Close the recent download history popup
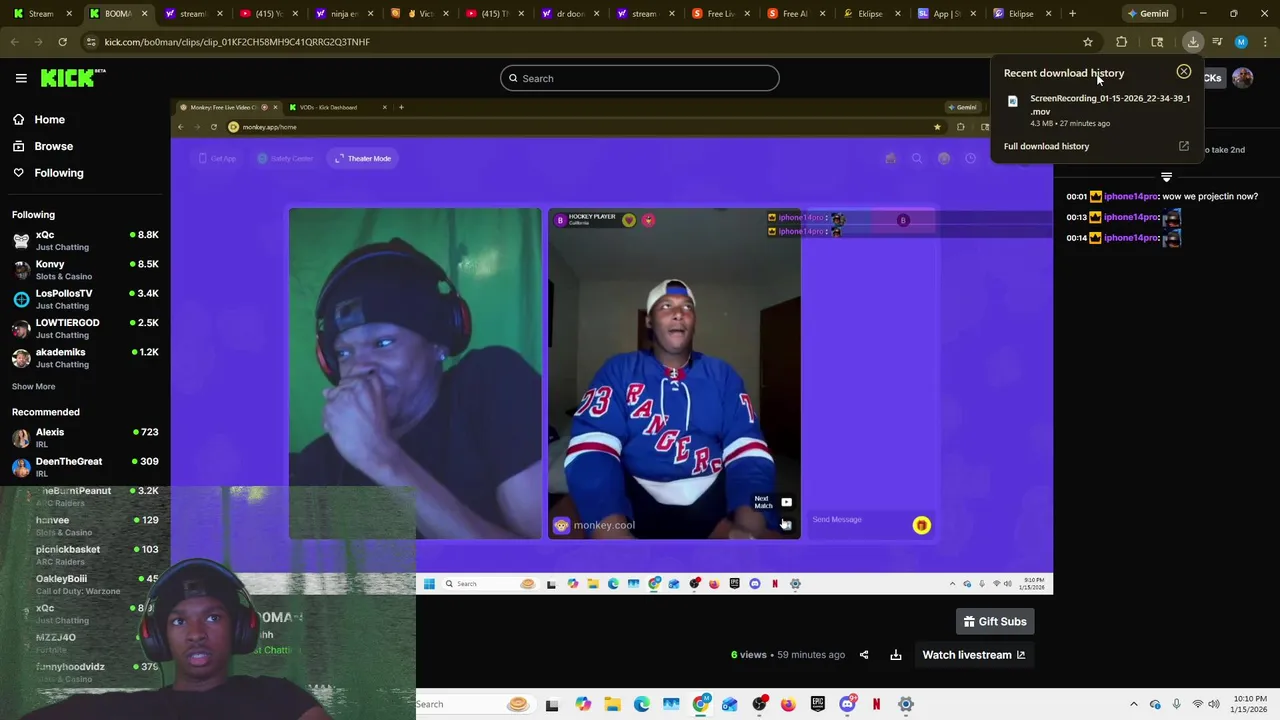1280x720 pixels. (x=1184, y=72)
